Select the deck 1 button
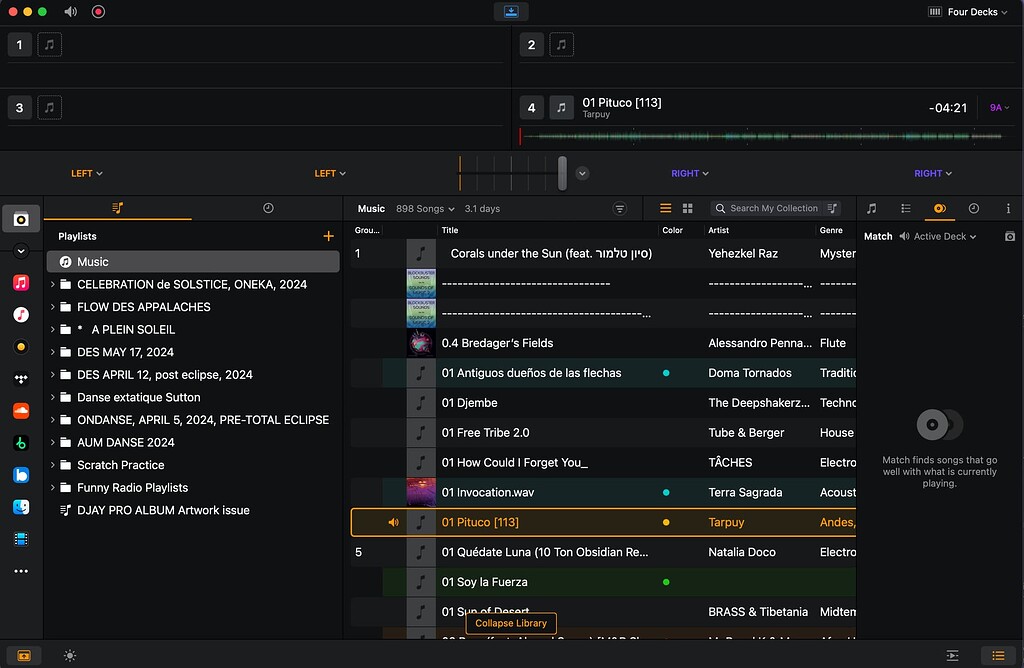The width and height of the screenshot is (1024, 668). tap(19, 44)
